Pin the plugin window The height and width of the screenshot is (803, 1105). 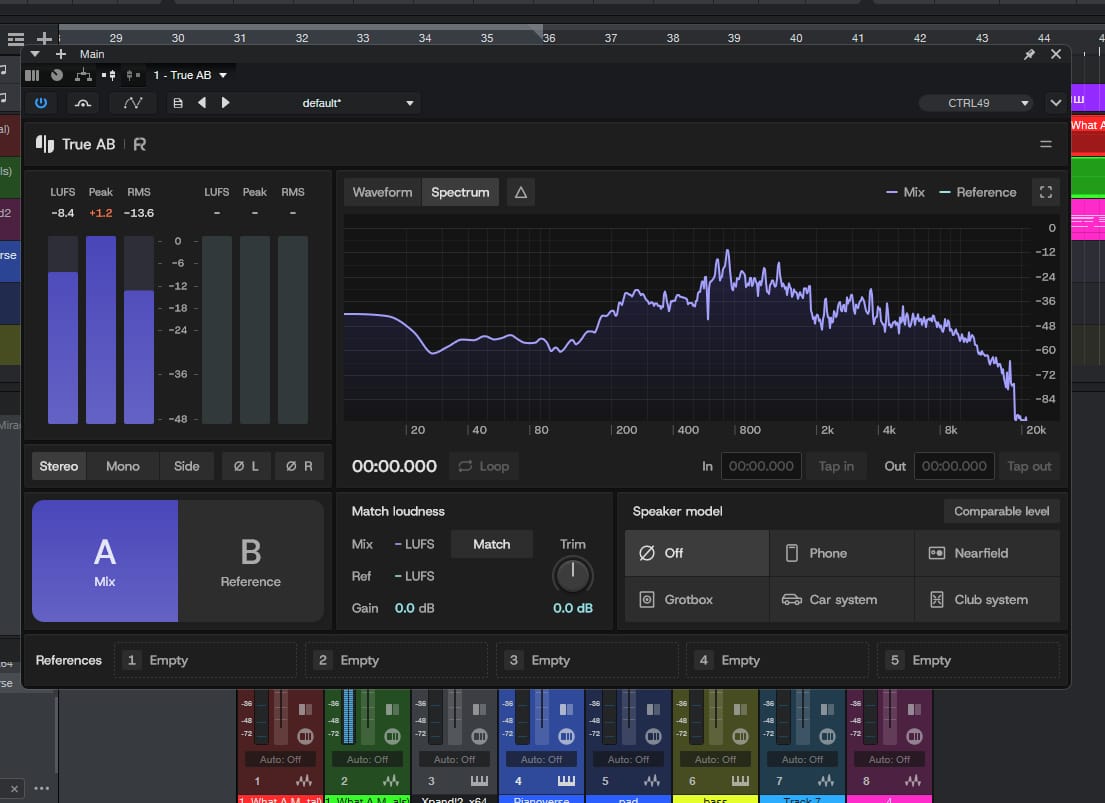tap(1029, 54)
